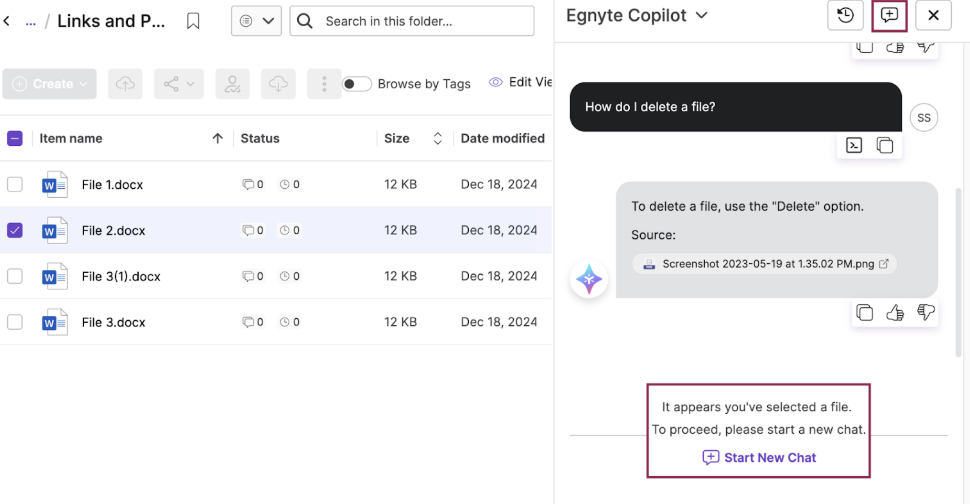
Task: Click the Copilot sparkle avatar
Action: (x=589, y=279)
